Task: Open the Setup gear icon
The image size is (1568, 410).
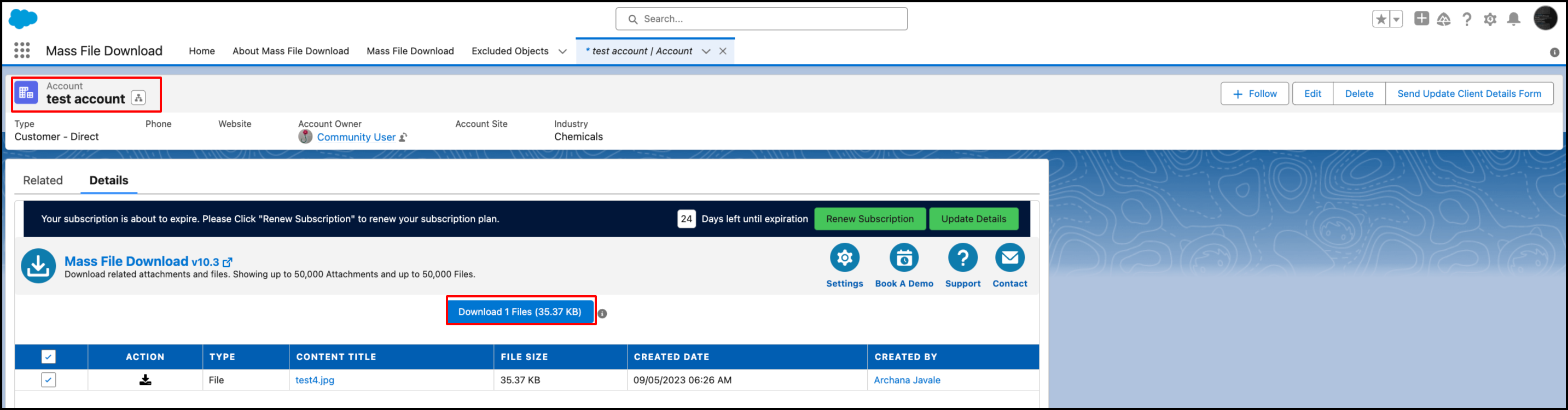Action: pyautogui.click(x=1490, y=20)
